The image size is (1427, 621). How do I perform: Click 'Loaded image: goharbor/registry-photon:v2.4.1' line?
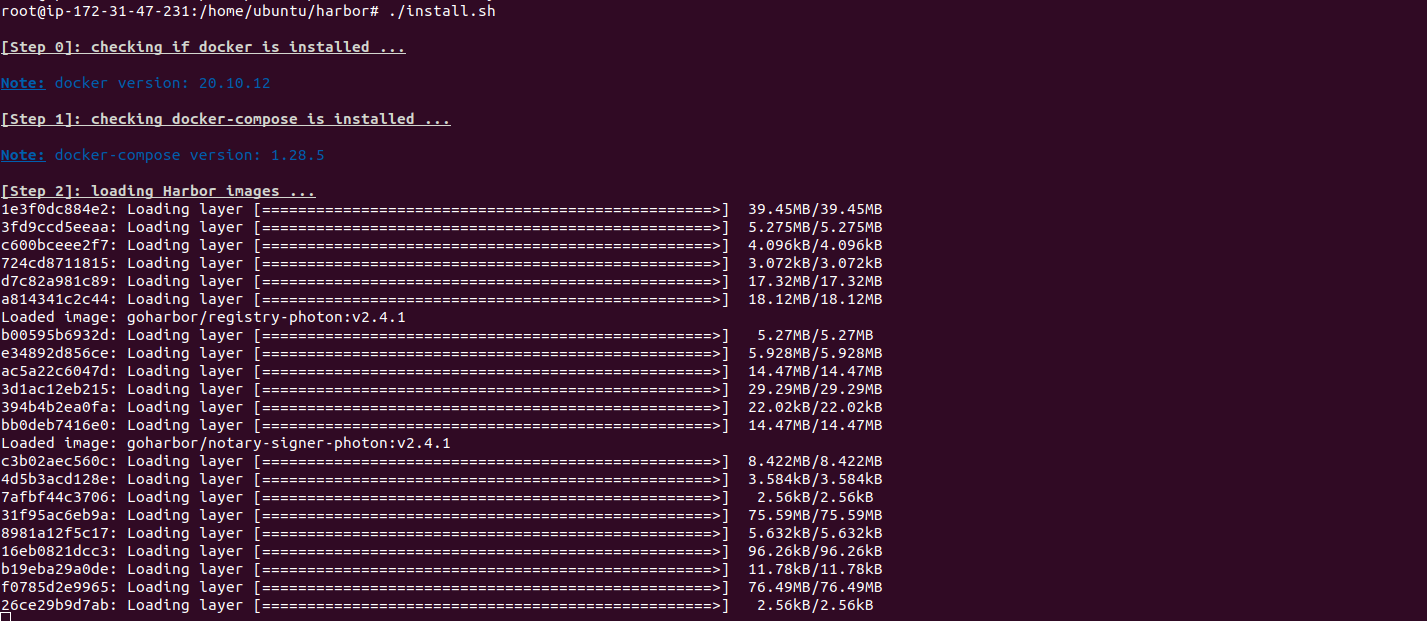(203, 317)
